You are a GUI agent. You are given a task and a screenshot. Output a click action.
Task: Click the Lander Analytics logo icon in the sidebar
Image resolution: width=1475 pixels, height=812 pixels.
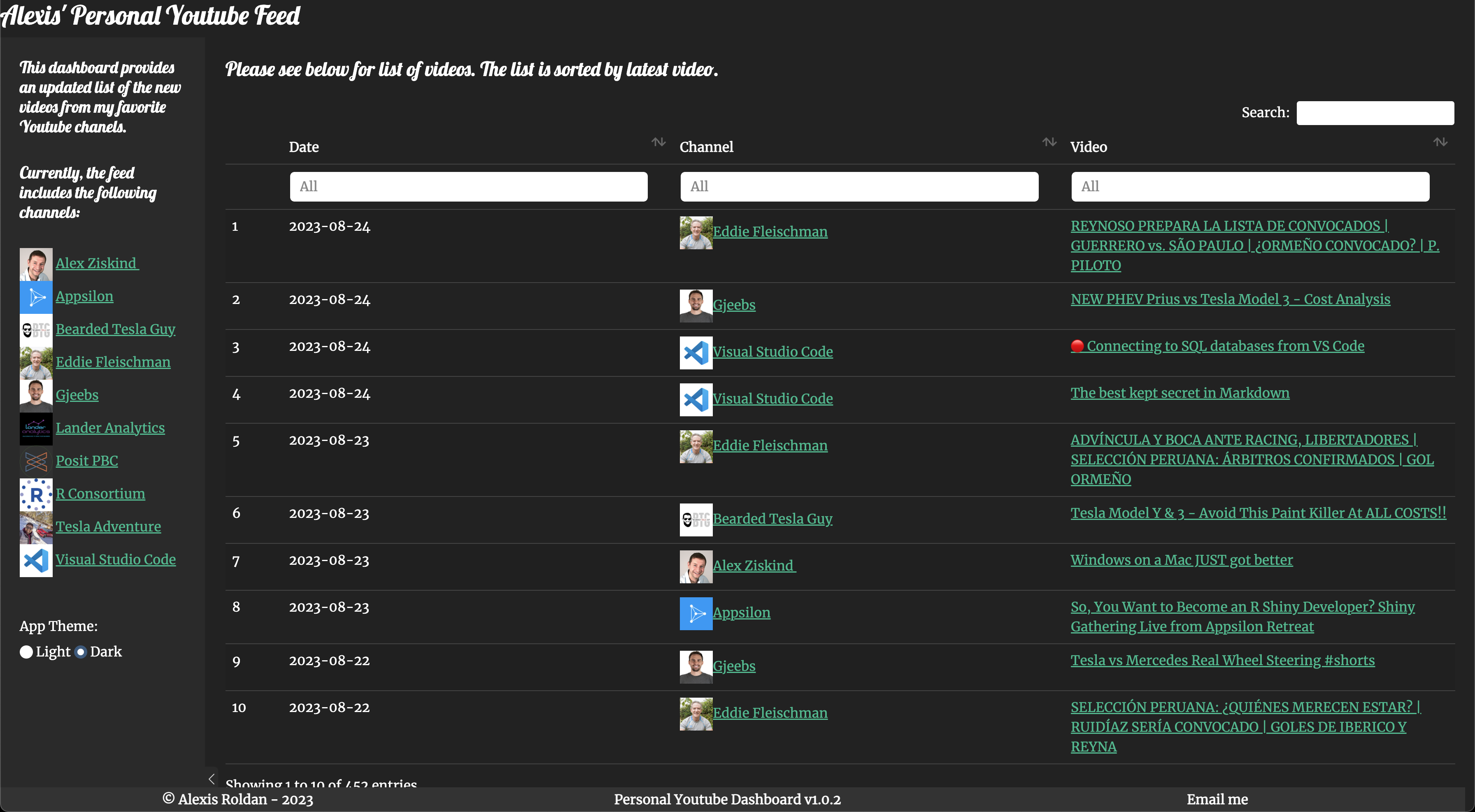(36, 429)
